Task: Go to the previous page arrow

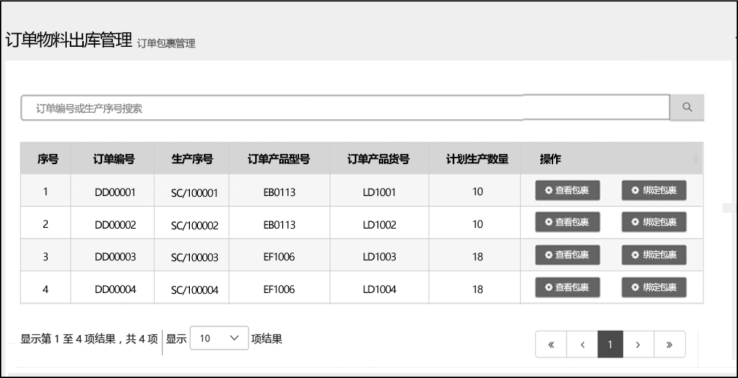Action: [582, 345]
